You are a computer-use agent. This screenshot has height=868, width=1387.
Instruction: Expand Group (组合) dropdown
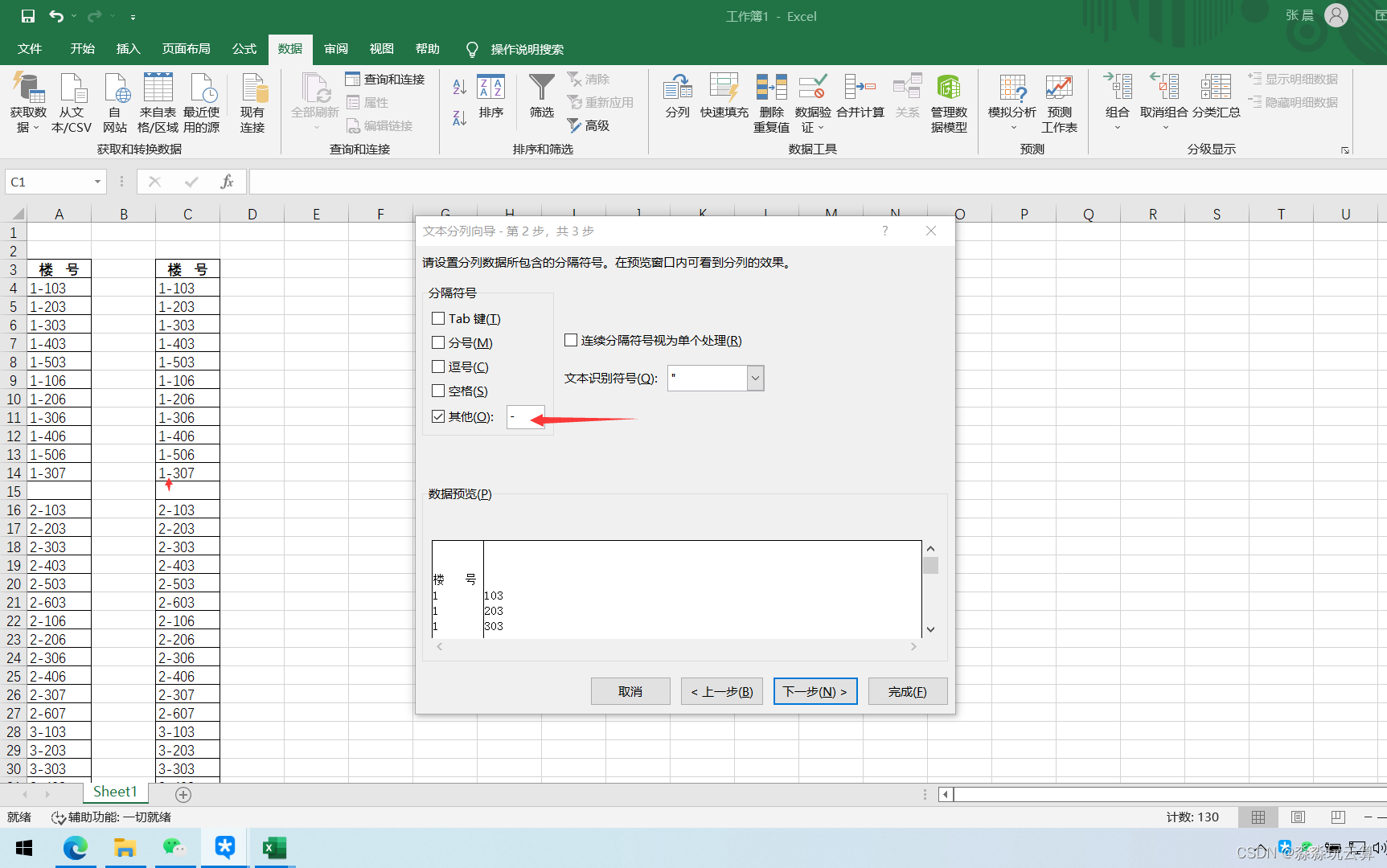click(1117, 128)
